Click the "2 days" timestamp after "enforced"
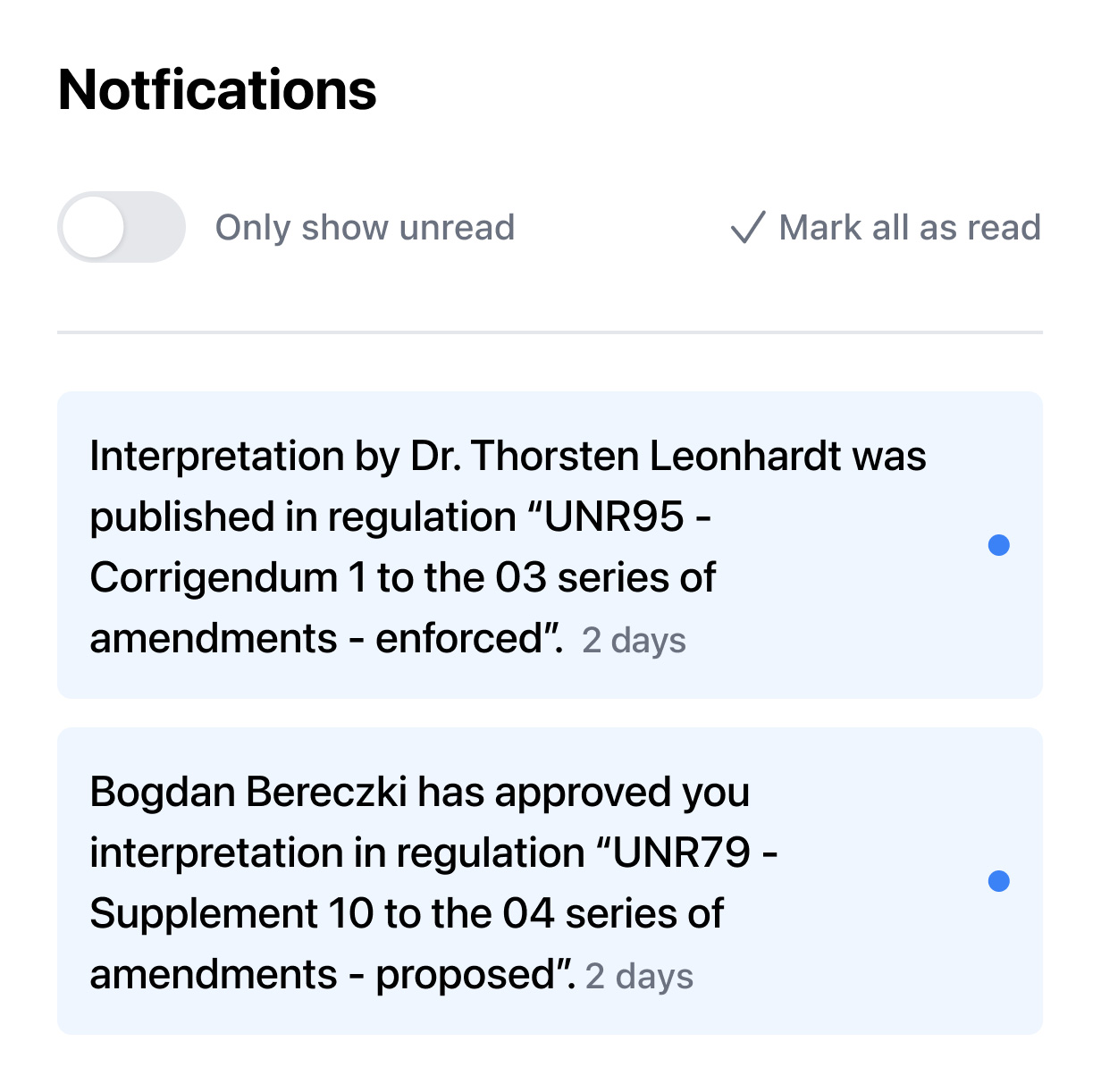 (634, 641)
